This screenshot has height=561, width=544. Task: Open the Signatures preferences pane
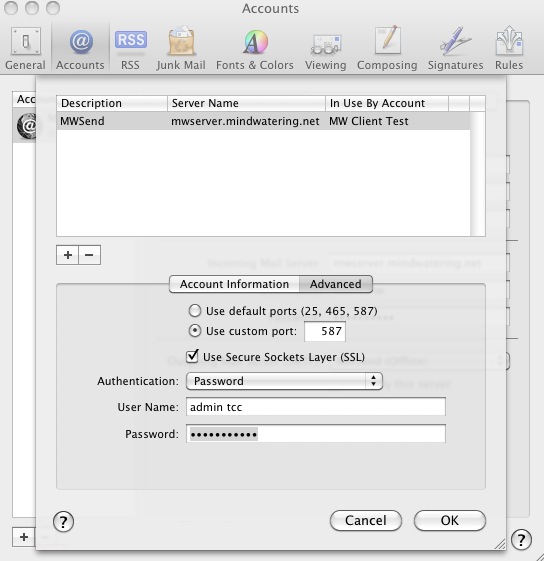tap(456, 48)
